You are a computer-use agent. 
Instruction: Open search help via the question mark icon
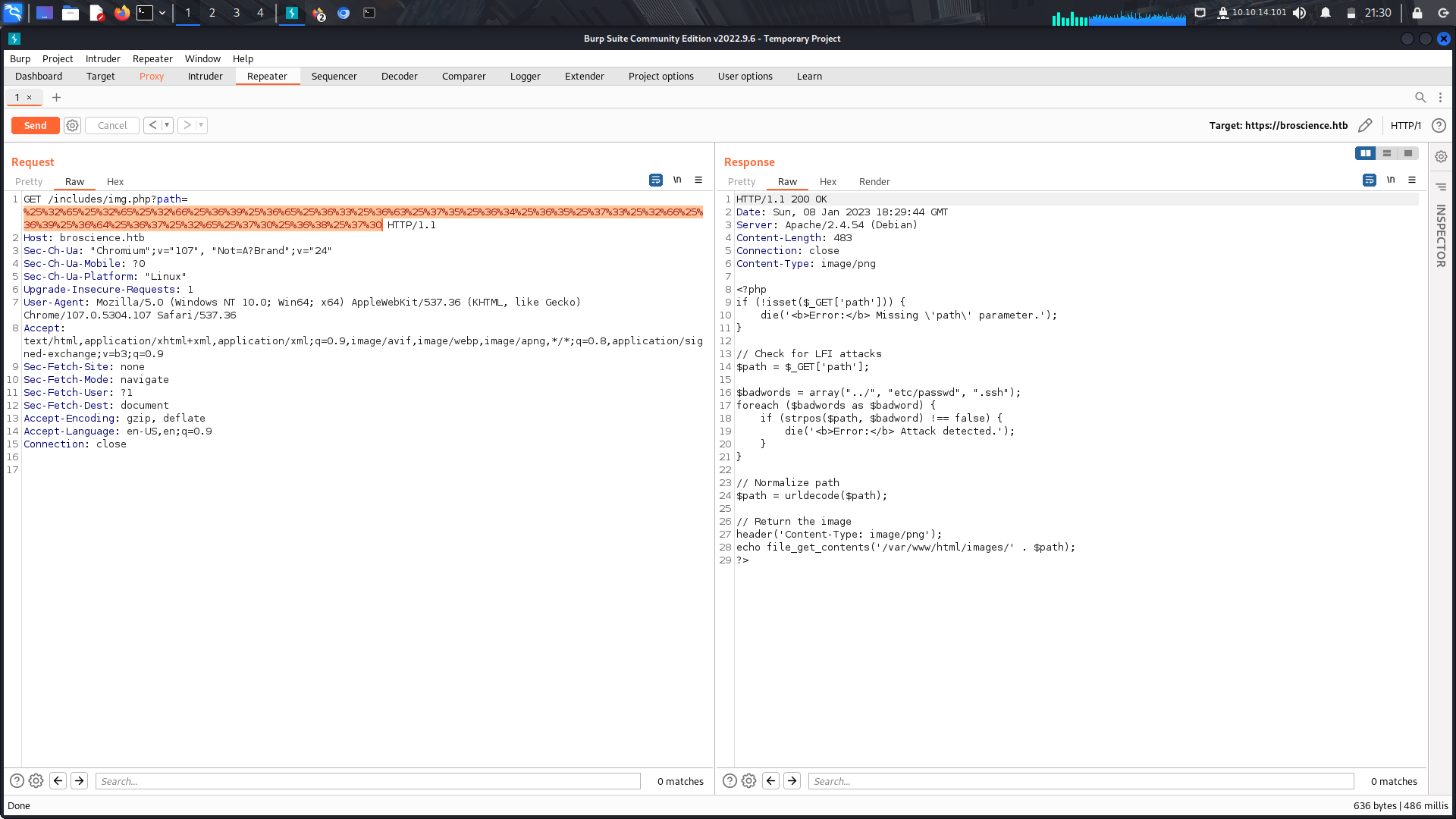coord(17,780)
